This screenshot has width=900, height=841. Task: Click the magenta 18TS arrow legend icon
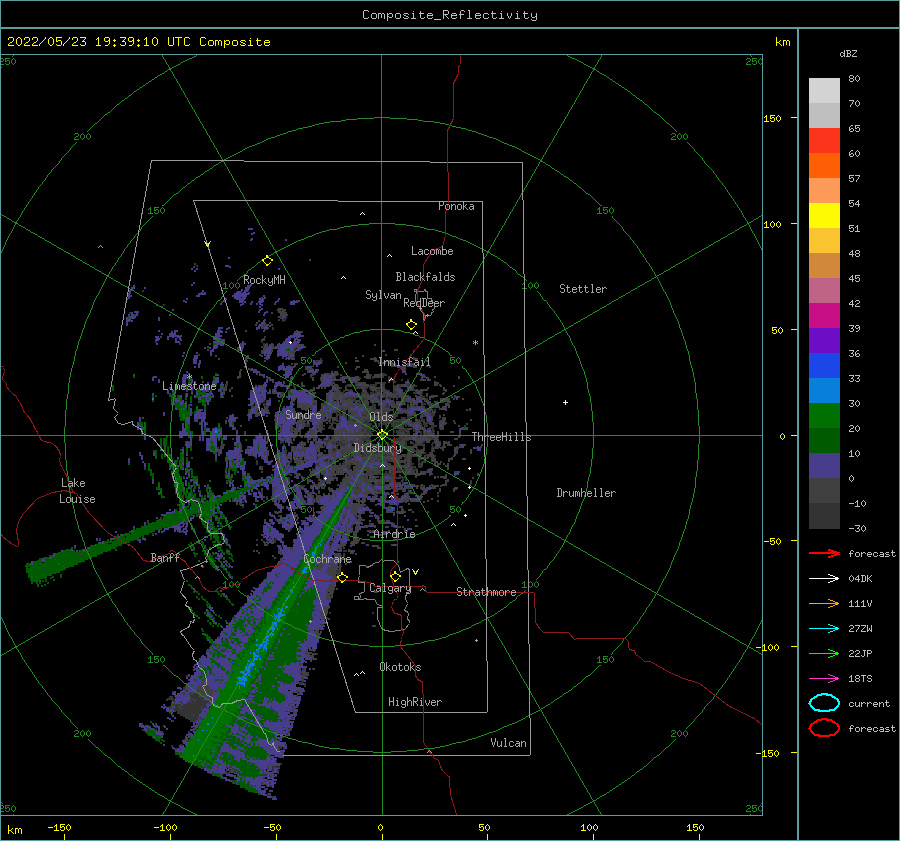(x=824, y=679)
